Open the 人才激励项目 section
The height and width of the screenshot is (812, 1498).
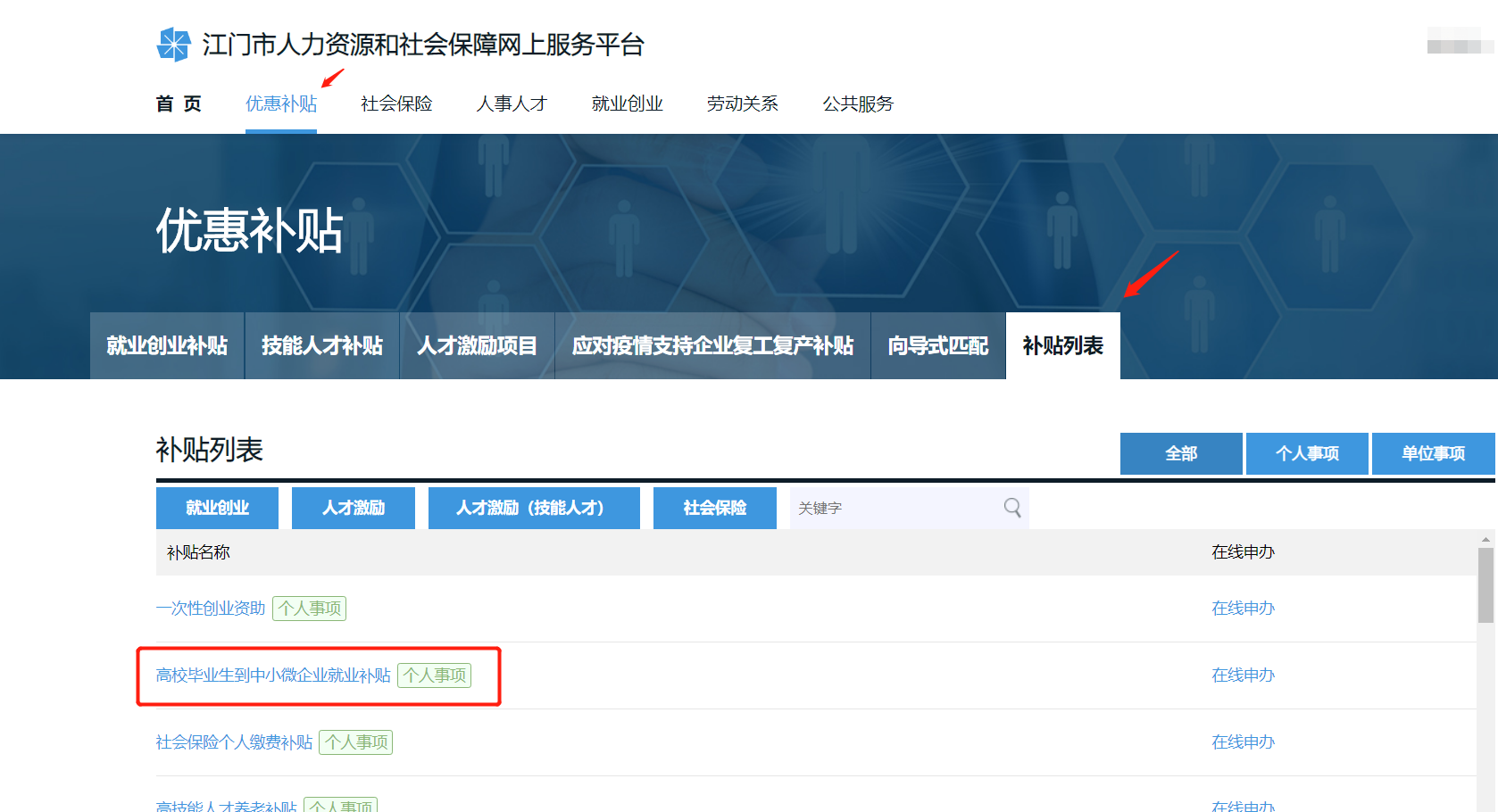point(476,345)
